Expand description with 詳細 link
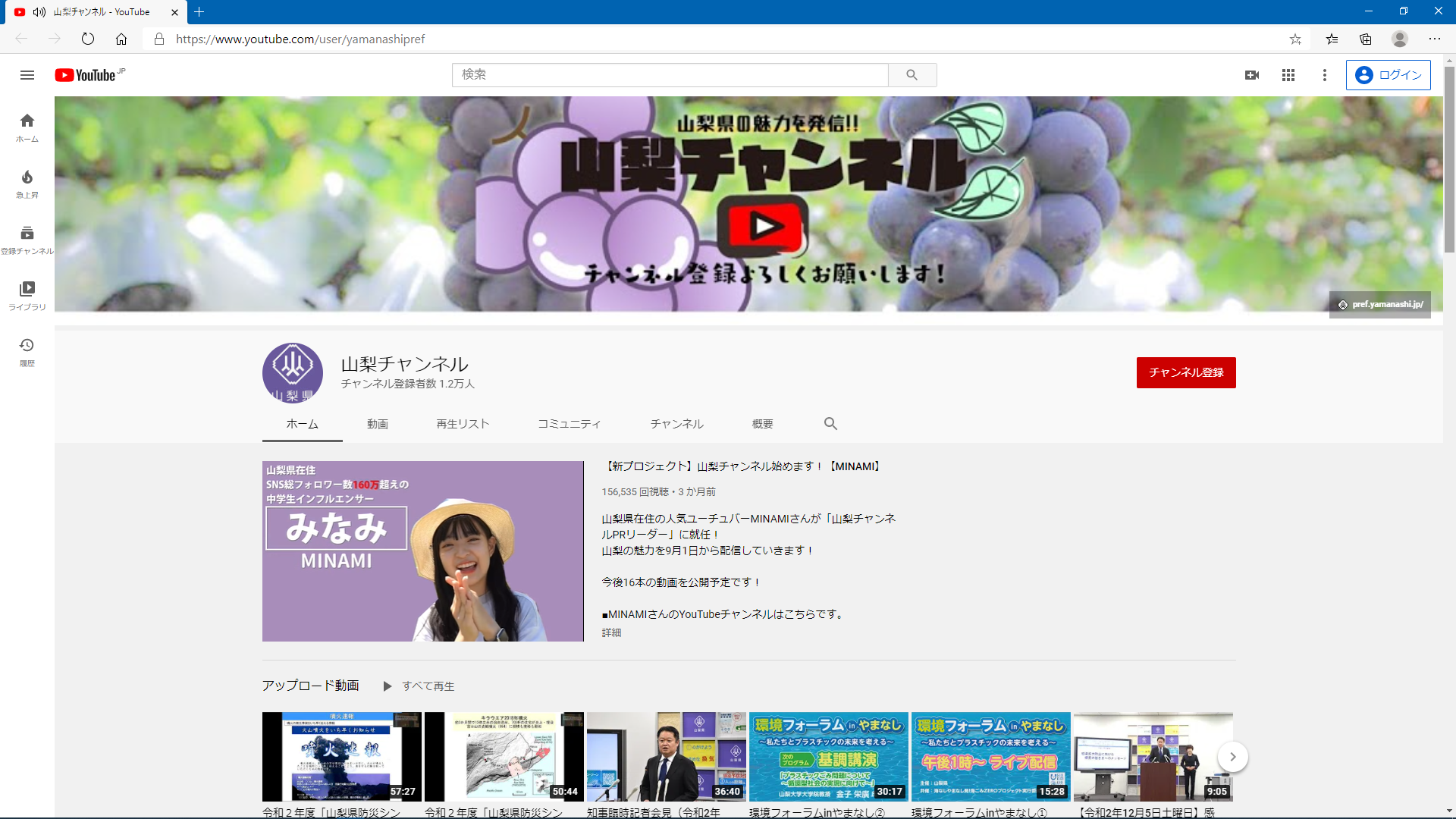 (x=611, y=633)
